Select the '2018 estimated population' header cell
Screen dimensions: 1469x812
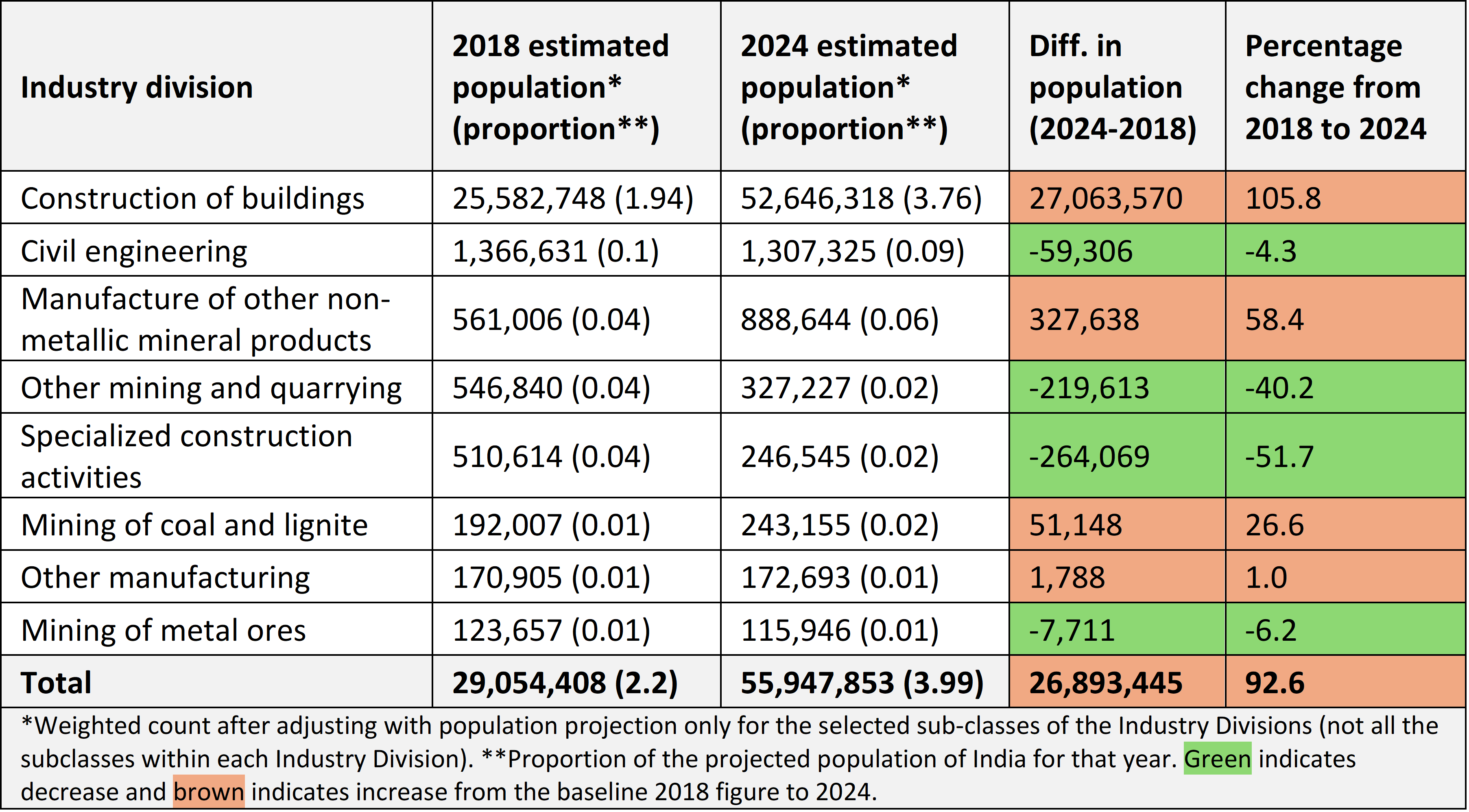[560, 88]
